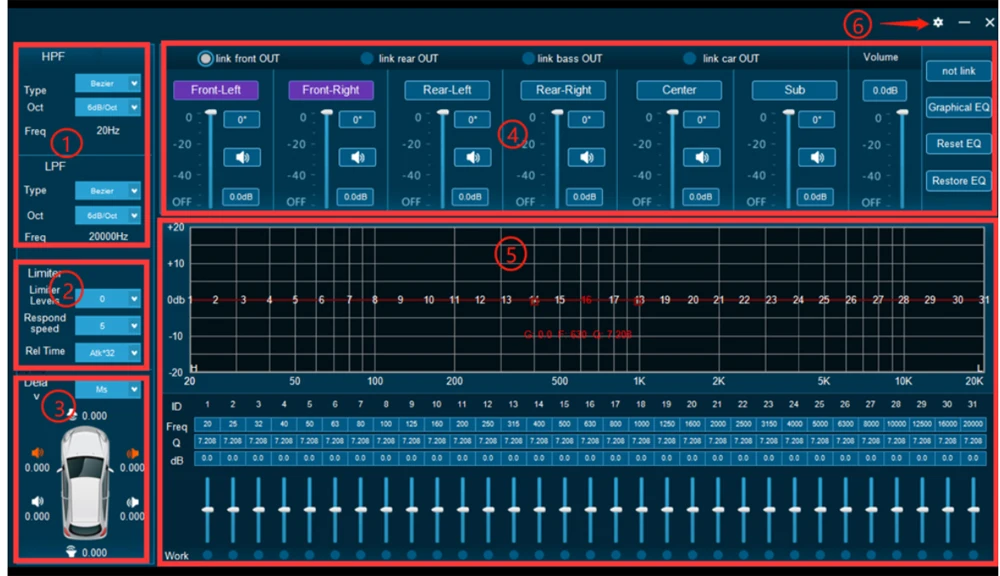Click EQ graph node 20 on 0dB line
This screenshot has width=1000, height=576.
(693, 300)
